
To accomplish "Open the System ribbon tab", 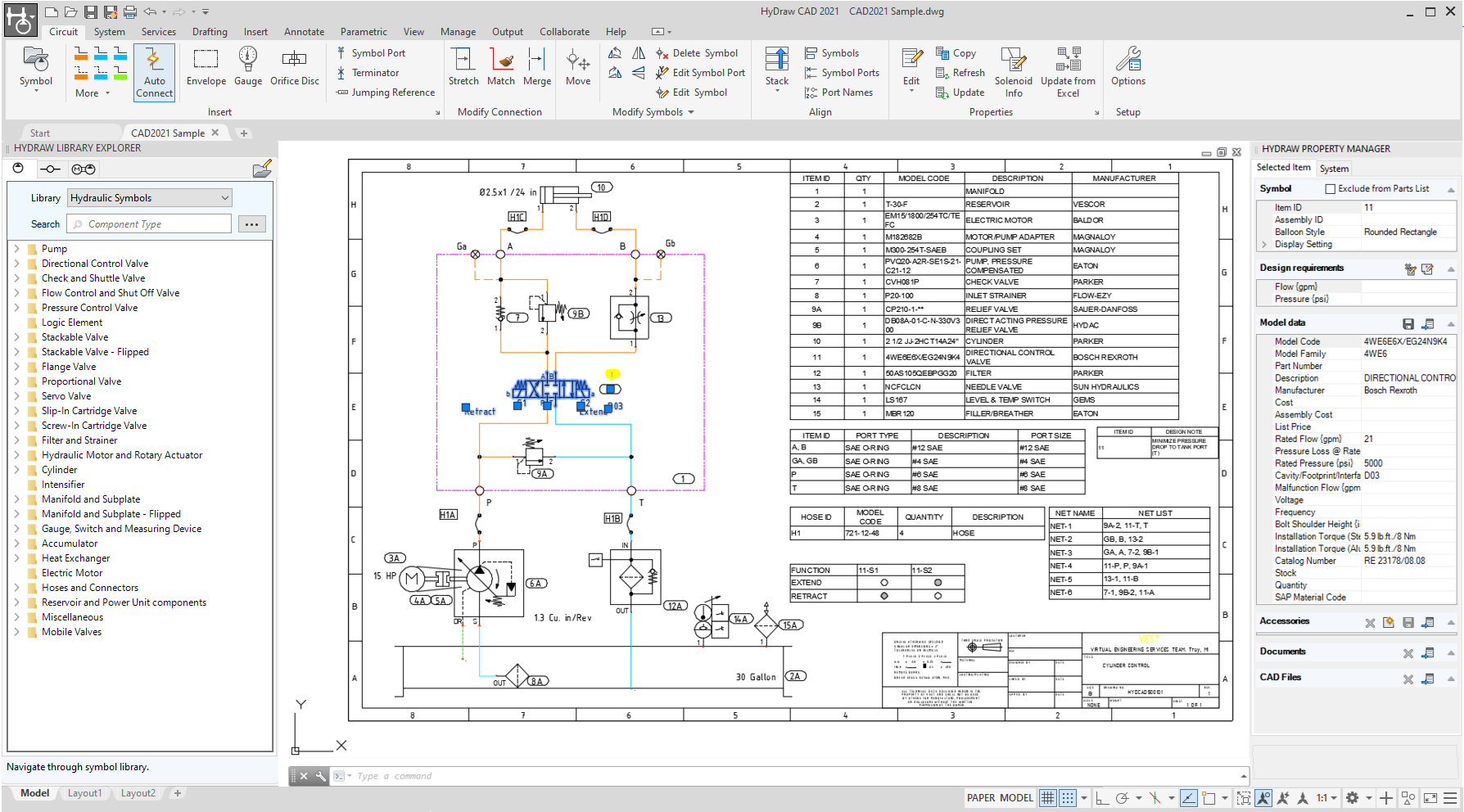I will (110, 32).
